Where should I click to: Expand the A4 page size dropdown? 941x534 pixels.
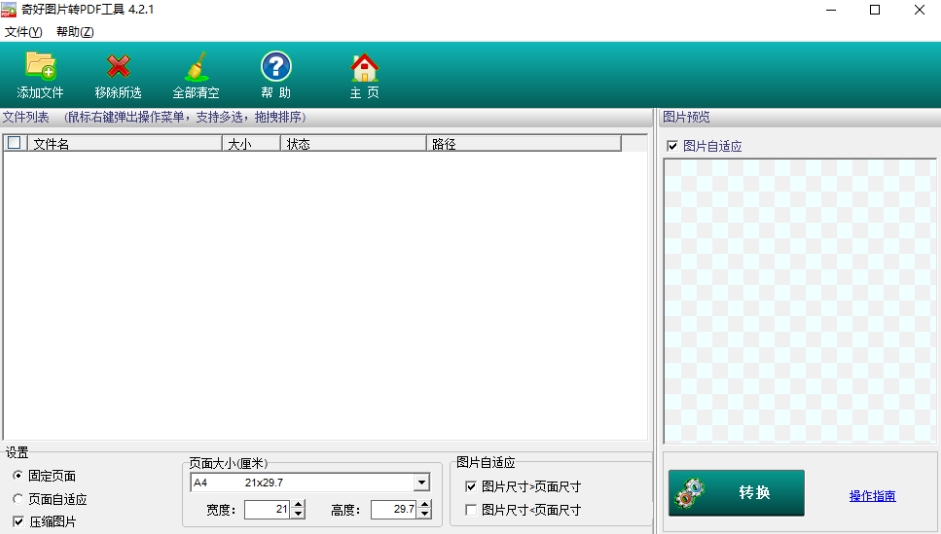click(x=421, y=483)
